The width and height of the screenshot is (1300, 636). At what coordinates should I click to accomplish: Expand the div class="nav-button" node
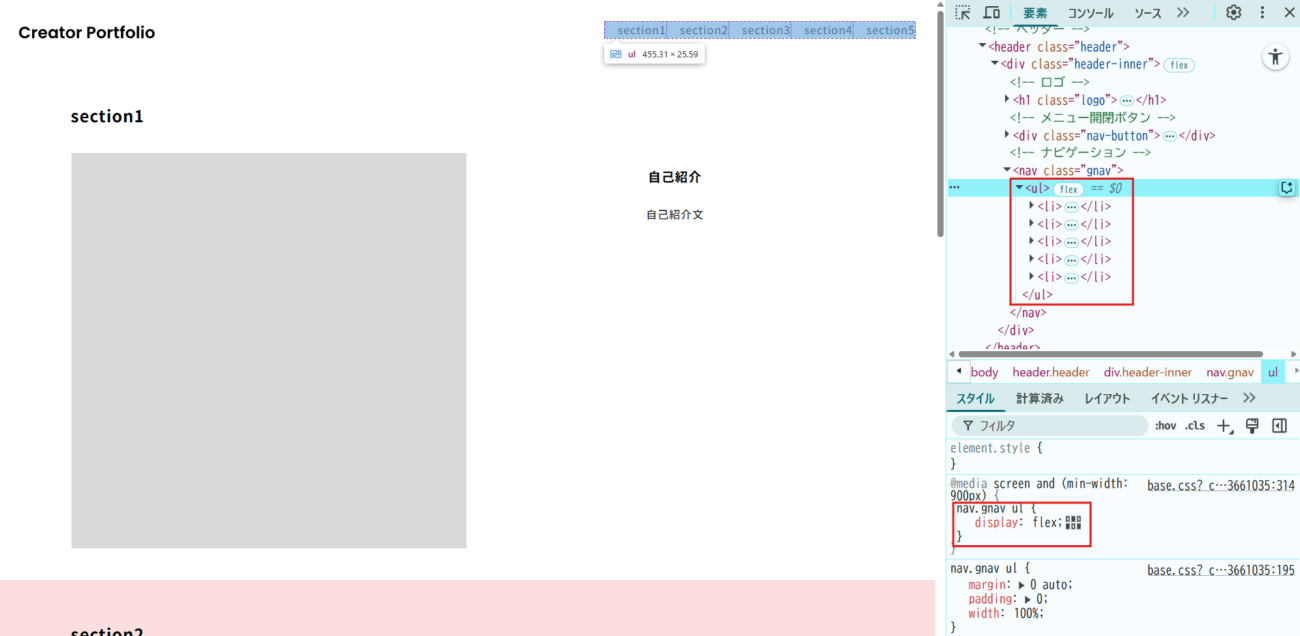click(1007, 135)
